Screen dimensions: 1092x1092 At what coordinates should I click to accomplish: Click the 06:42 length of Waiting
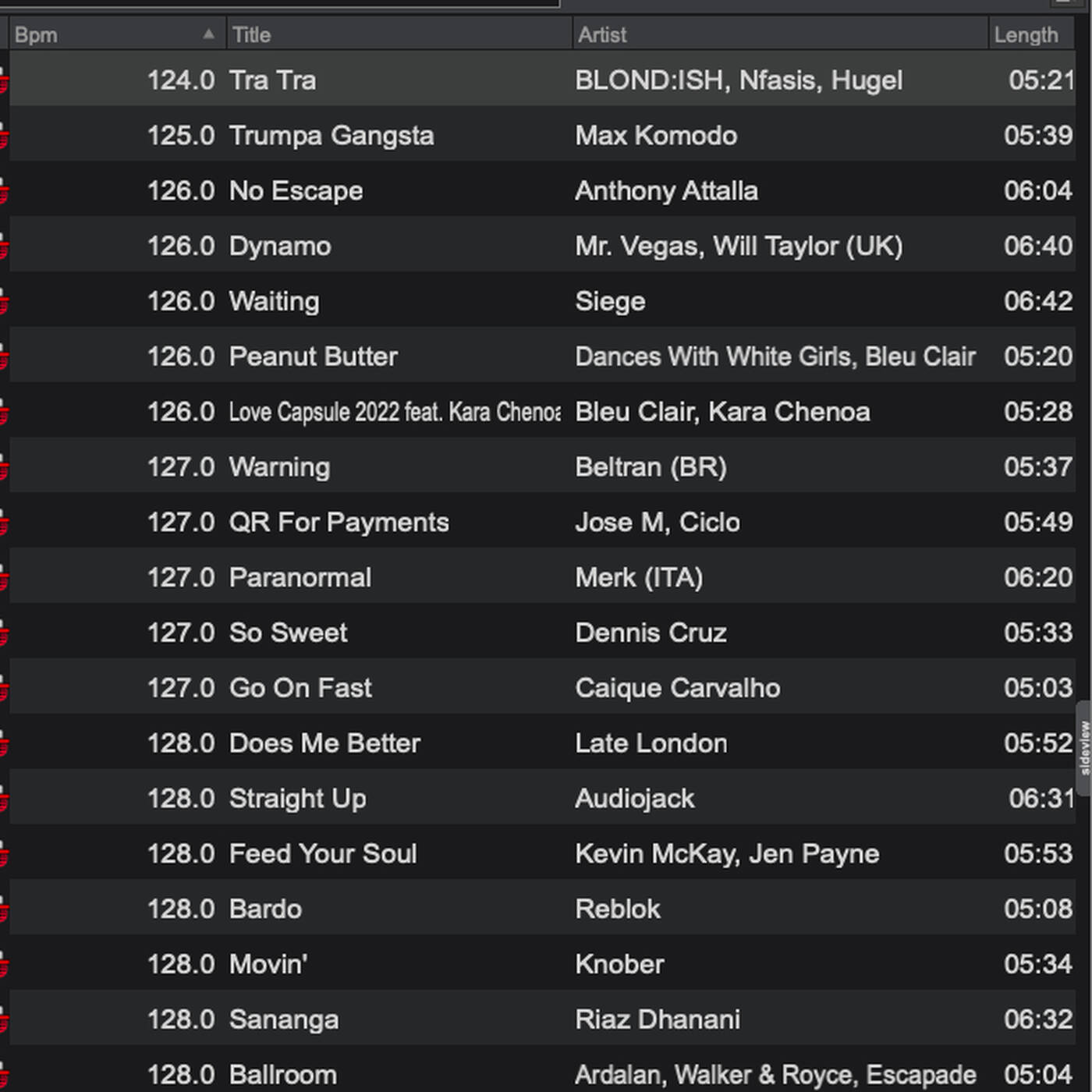1038,302
